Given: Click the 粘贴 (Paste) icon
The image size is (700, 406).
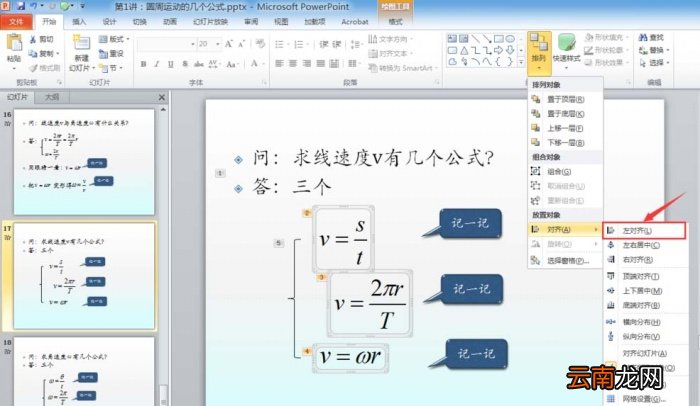Looking at the screenshot, I should (x=14, y=43).
